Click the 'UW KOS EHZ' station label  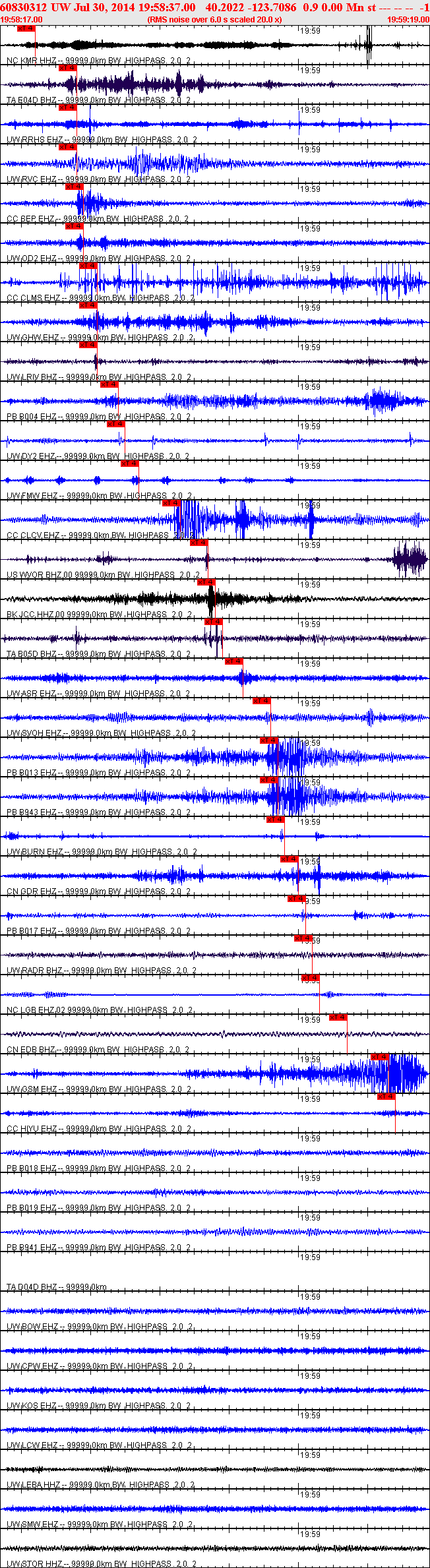click(x=32, y=1406)
